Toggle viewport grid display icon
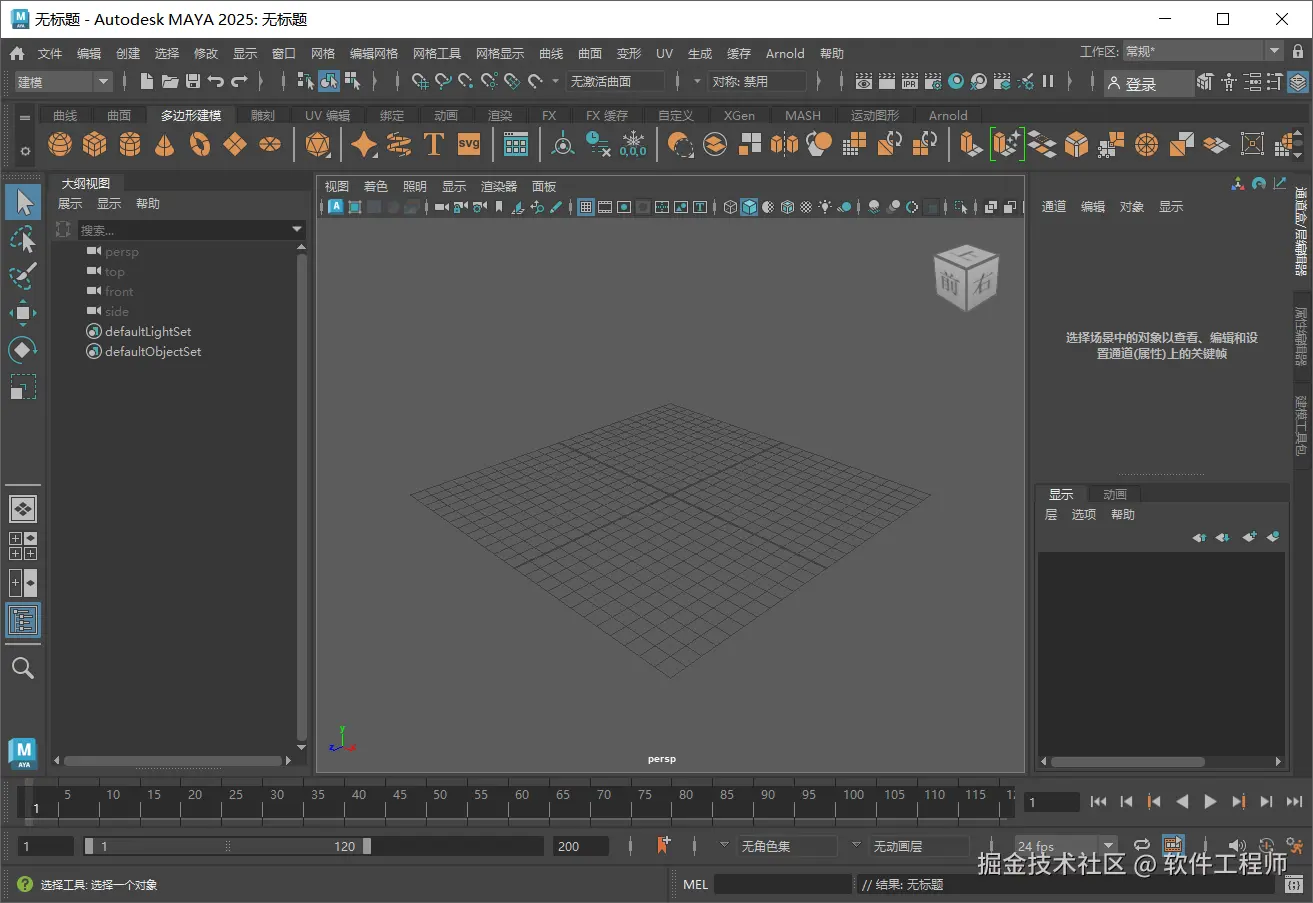 click(x=586, y=207)
